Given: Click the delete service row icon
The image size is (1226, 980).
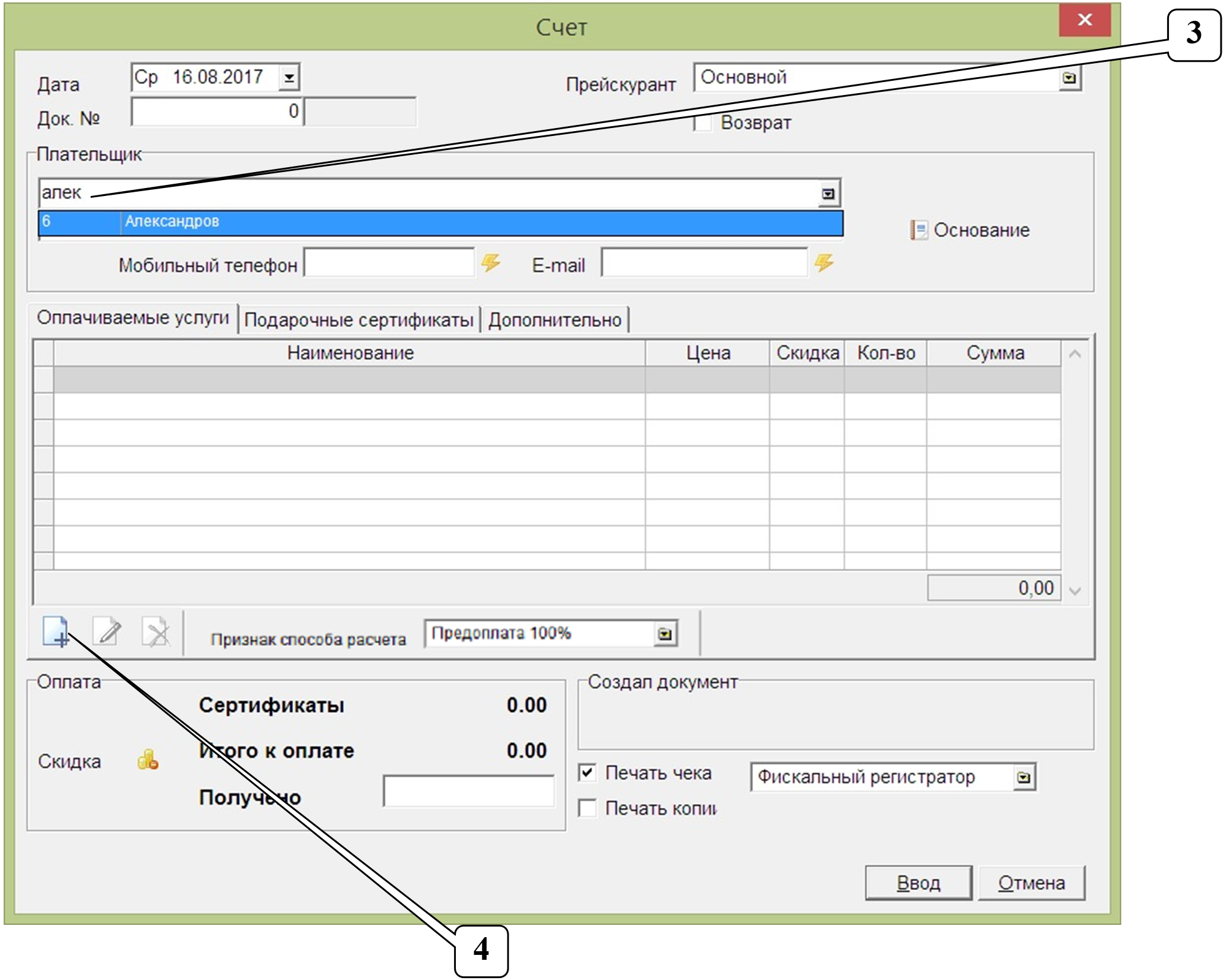Looking at the screenshot, I should (156, 631).
